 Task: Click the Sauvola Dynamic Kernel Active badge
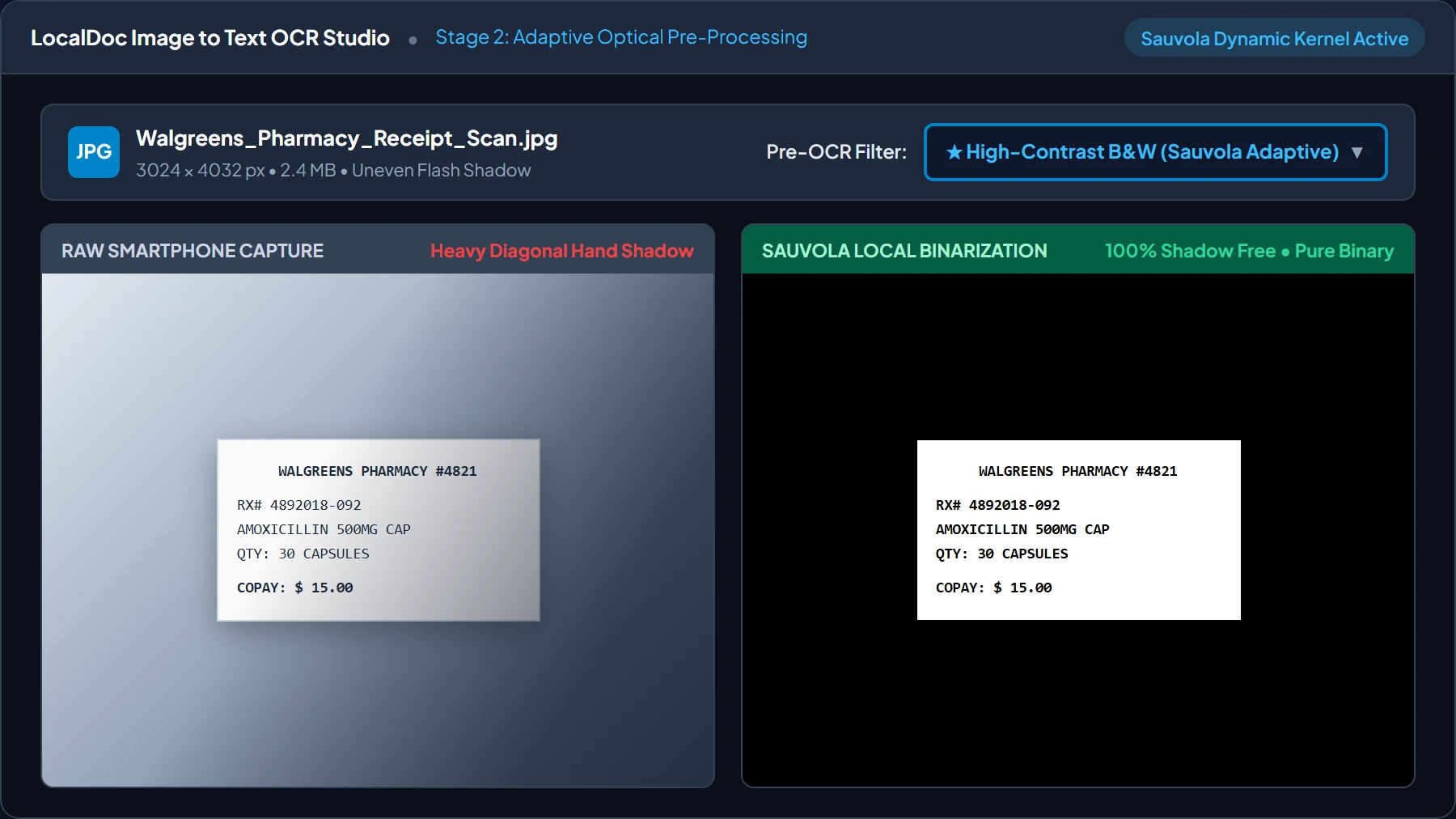1274,38
